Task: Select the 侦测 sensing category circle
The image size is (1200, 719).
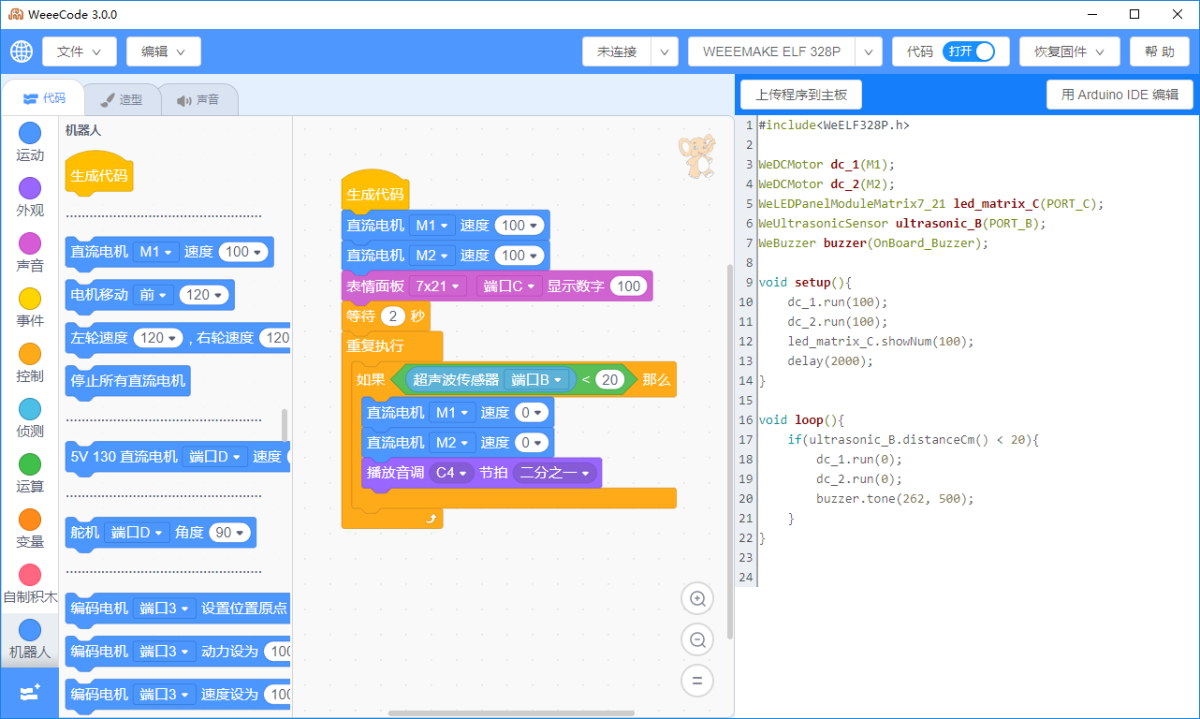Action: click(30, 409)
